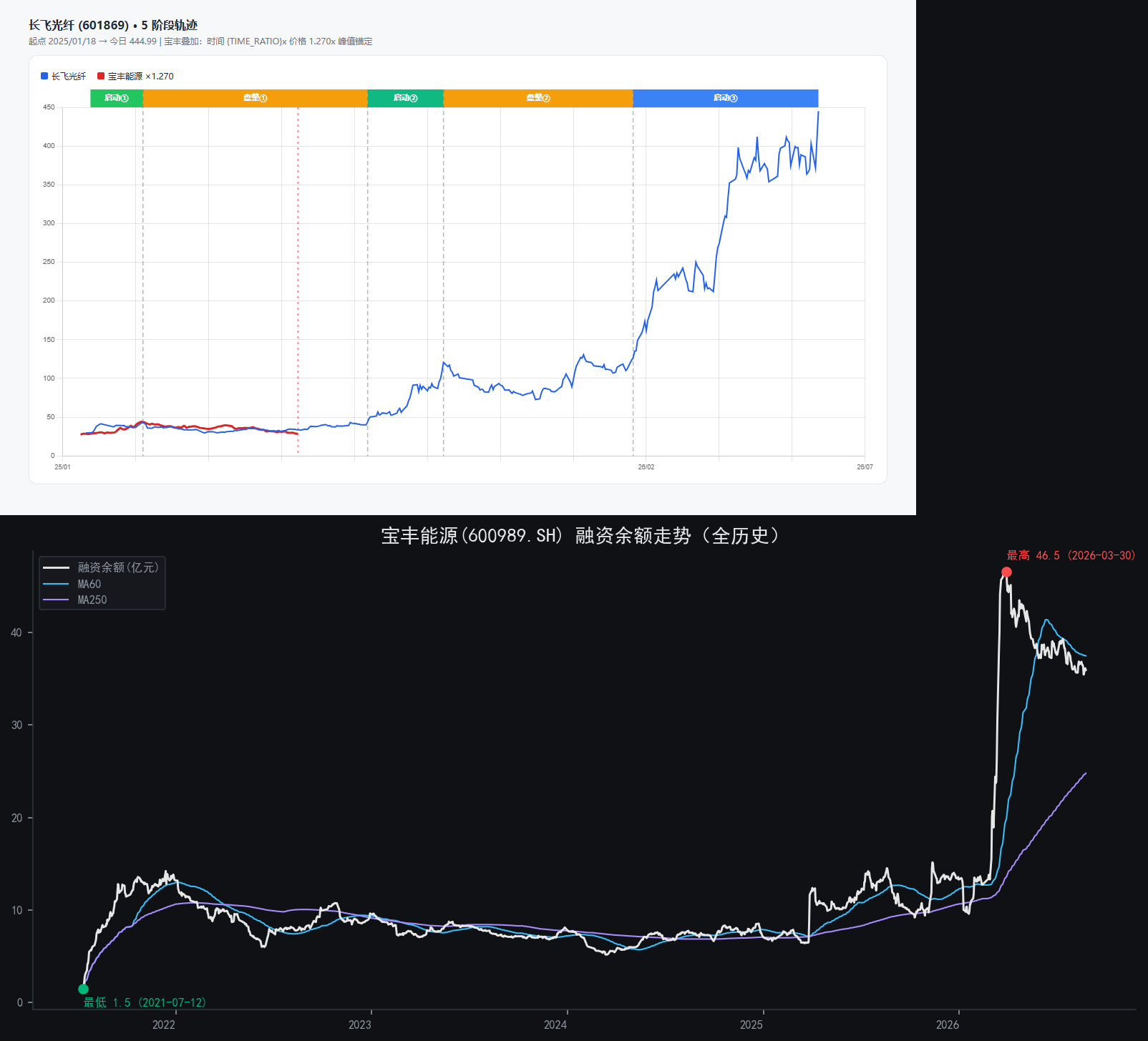Click the 40 label on margin balance axis
Image resolution: width=1148 pixels, height=1041 pixels.
[x=16, y=632]
